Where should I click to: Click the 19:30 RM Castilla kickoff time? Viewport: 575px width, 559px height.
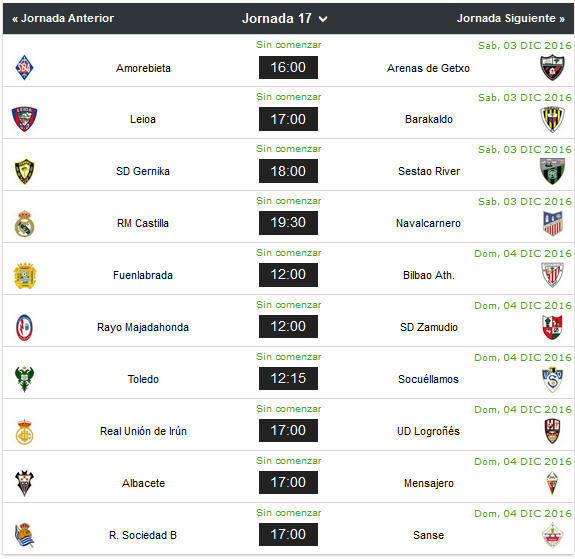click(x=288, y=223)
